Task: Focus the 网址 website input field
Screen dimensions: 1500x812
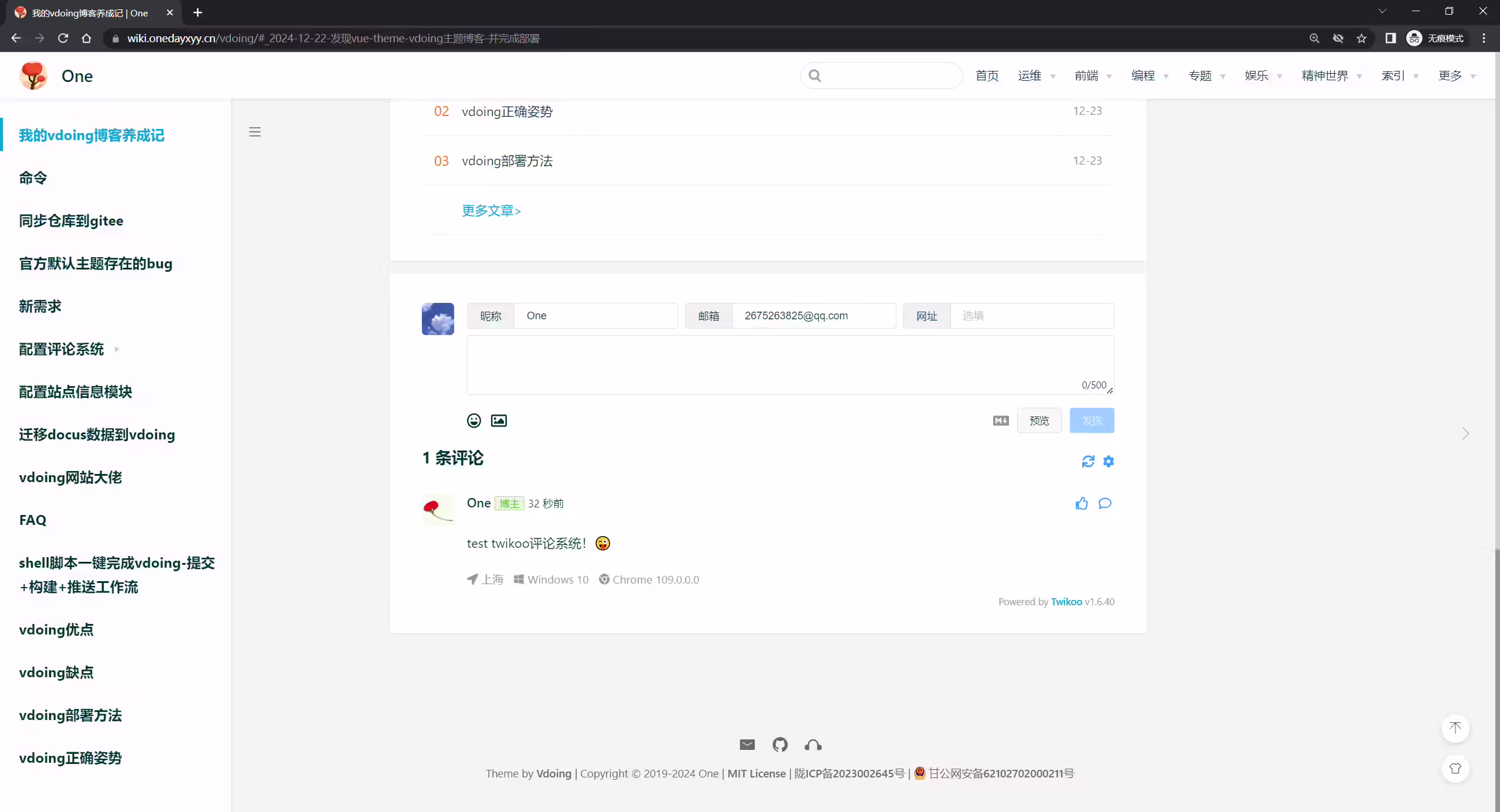Action: pyautogui.click(x=1032, y=316)
